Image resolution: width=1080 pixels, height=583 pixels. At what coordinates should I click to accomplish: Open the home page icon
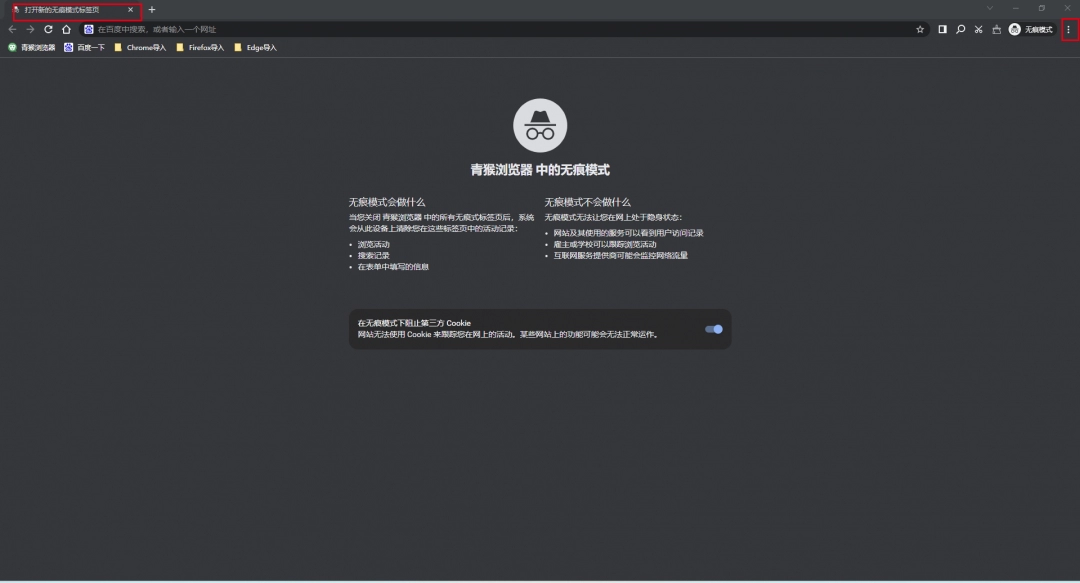[x=66, y=30]
